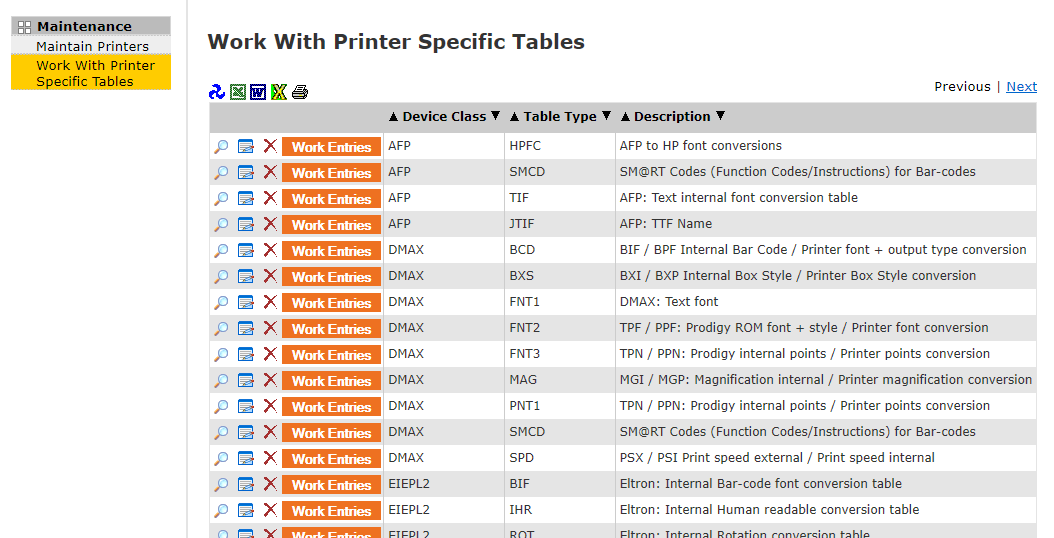This screenshot has width=1054, height=538.
Task: Select Work With Printer Specific Tables menu
Action: (95, 73)
